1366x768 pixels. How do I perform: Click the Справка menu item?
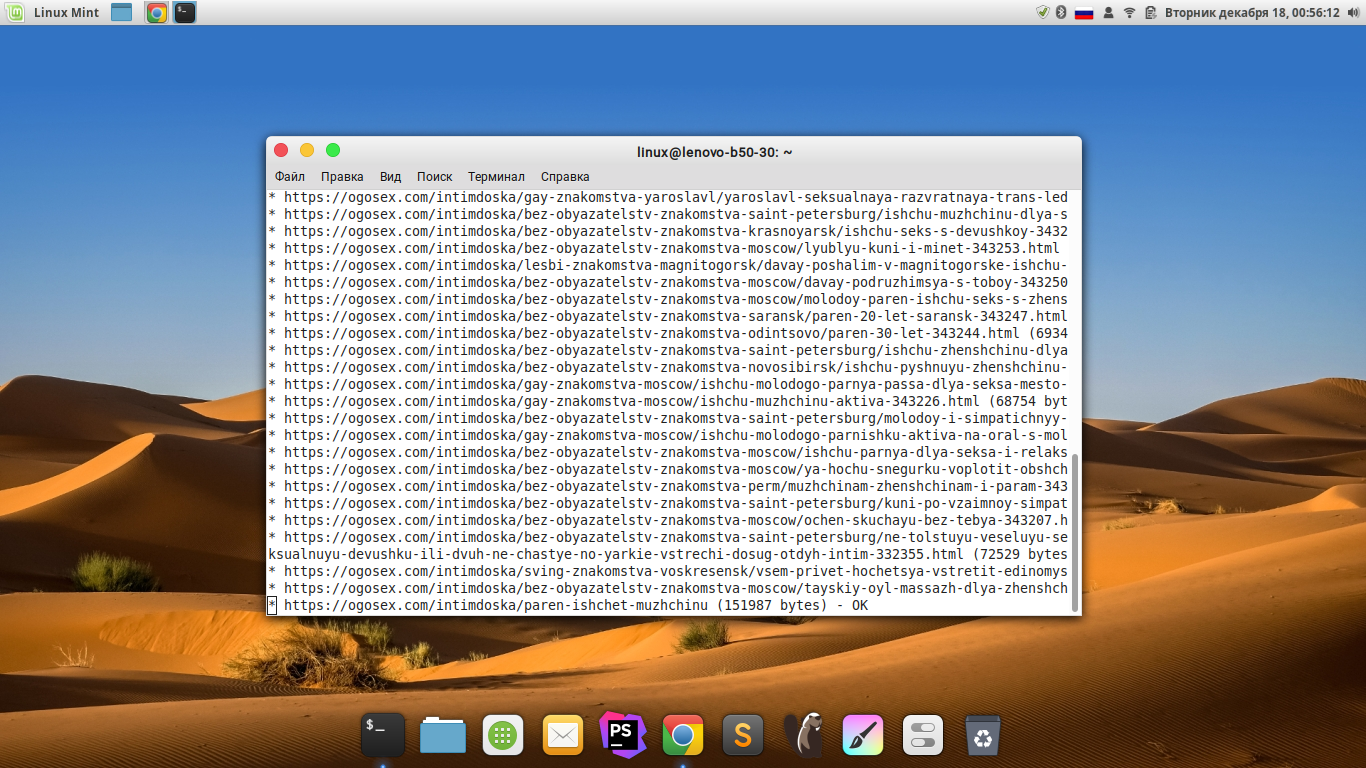coord(565,177)
